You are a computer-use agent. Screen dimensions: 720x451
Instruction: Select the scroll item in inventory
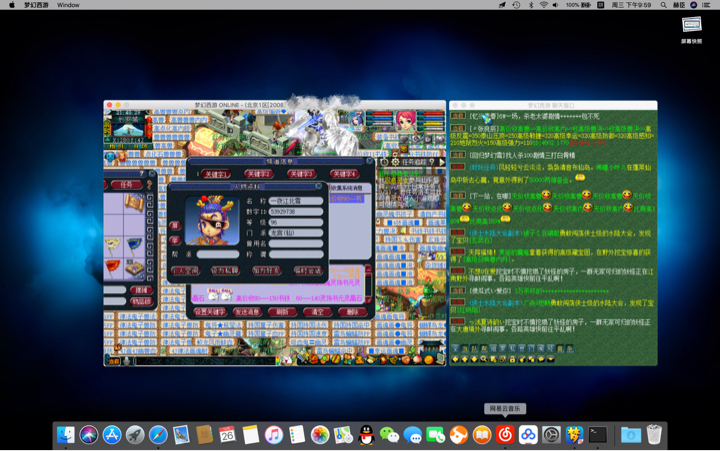pyautogui.click(x=134, y=203)
